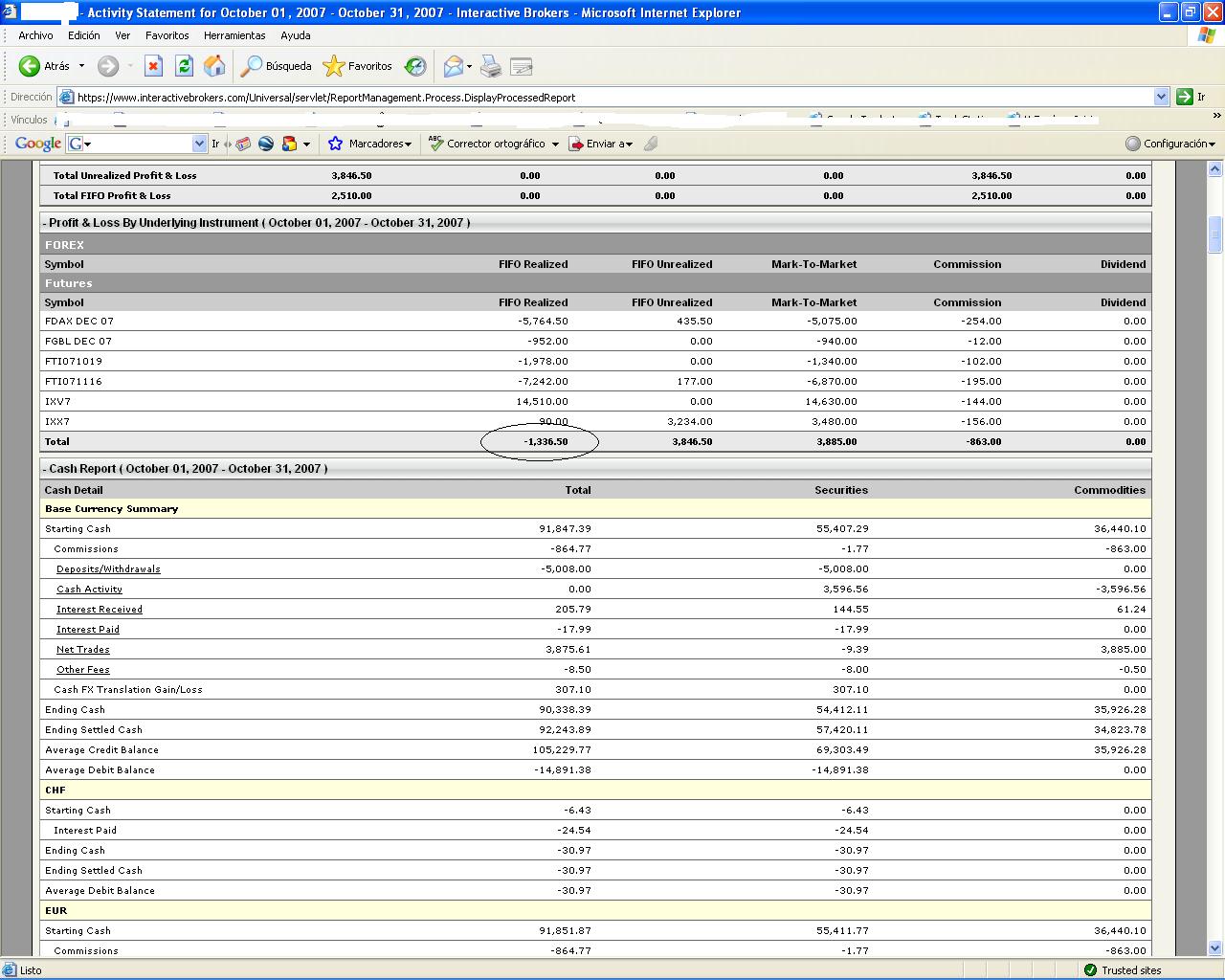The width and height of the screenshot is (1225, 980).
Task: Click the Print icon in toolbar
Action: tap(490, 66)
